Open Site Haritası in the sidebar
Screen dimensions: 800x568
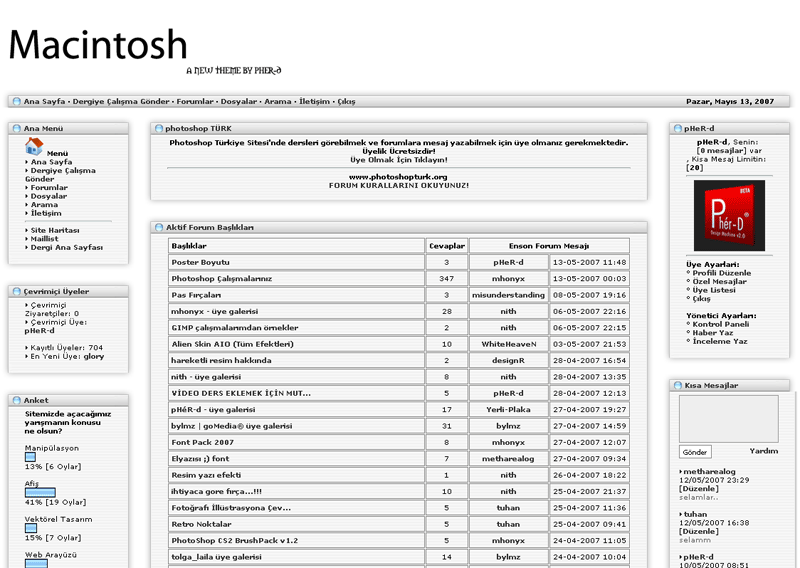click(55, 231)
